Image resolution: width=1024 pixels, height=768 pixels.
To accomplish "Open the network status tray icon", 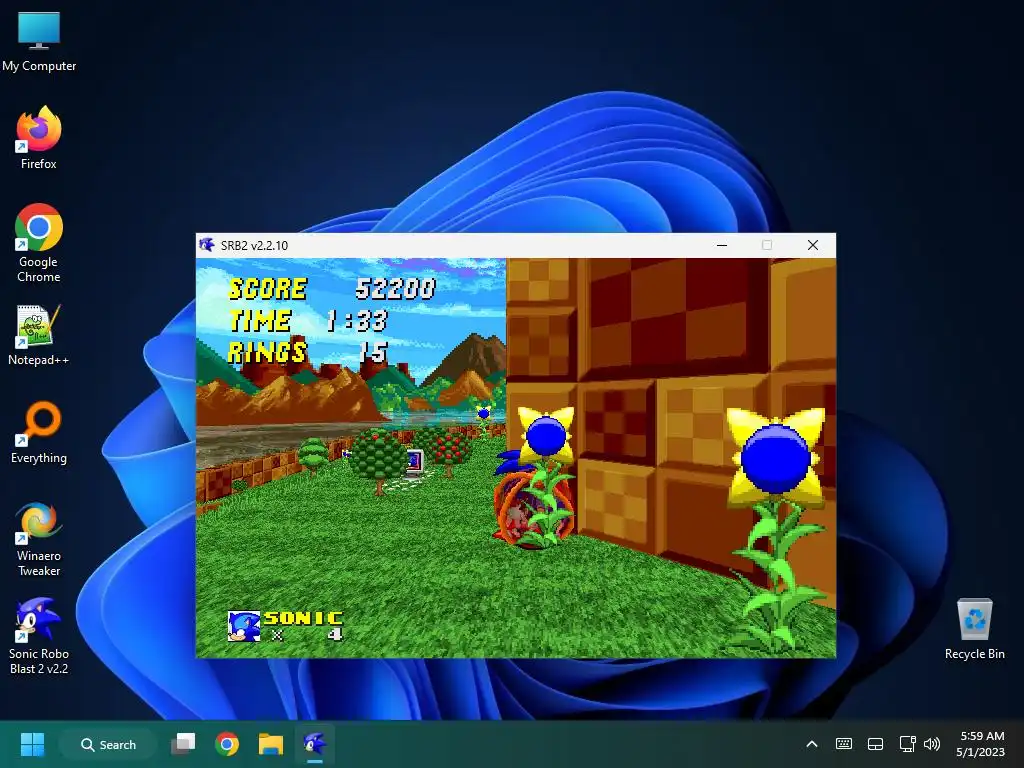I will 907,744.
